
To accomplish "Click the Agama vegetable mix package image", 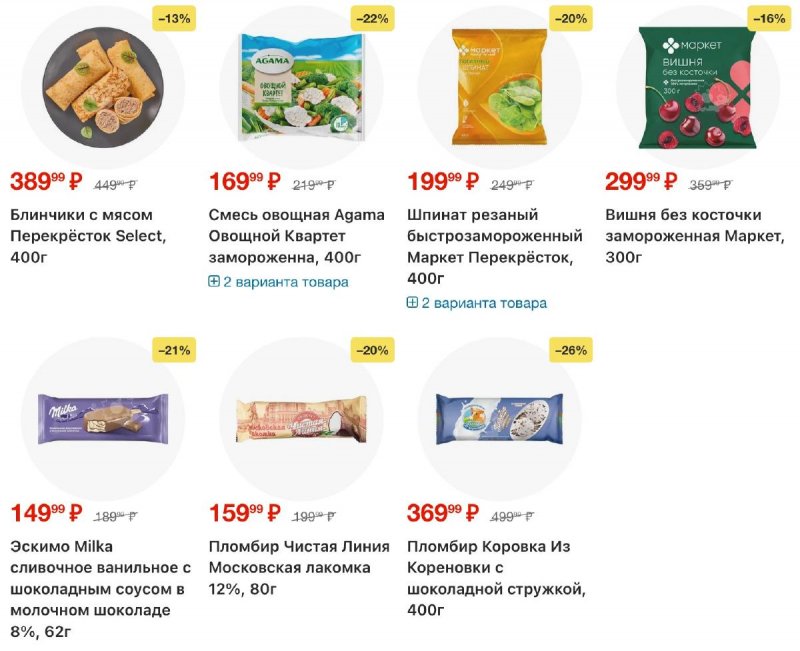I will (x=300, y=87).
